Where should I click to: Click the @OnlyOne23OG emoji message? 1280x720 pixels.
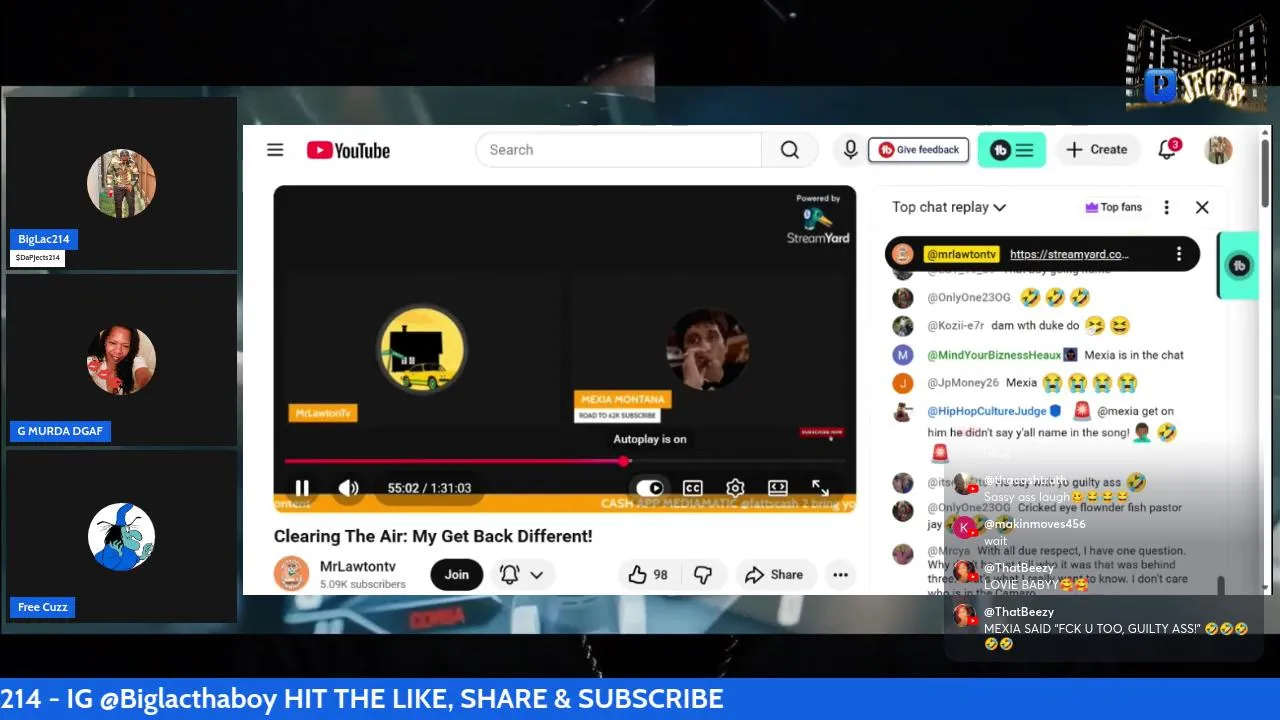(1054, 298)
